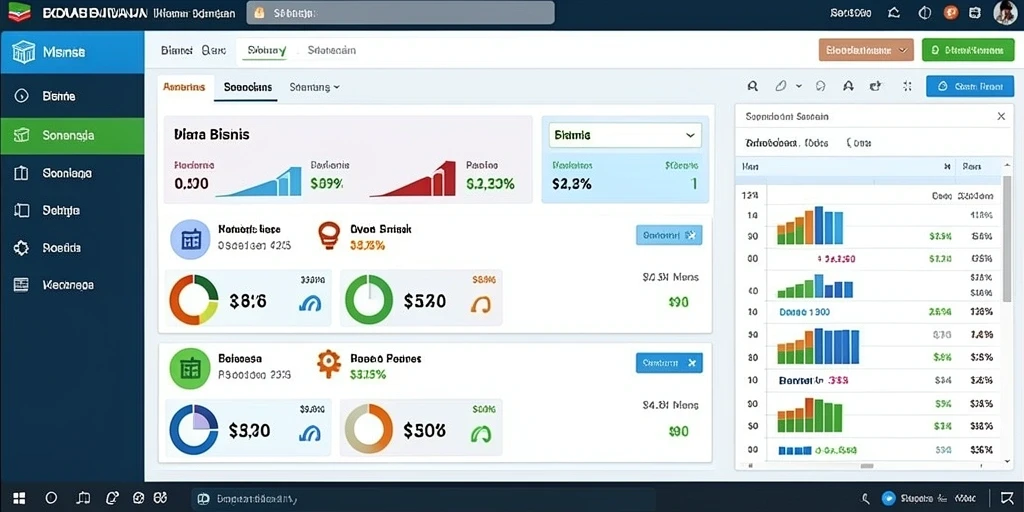The width and height of the screenshot is (1024, 512).
Task: Close the right side chart panel
Action: coord(1000,116)
